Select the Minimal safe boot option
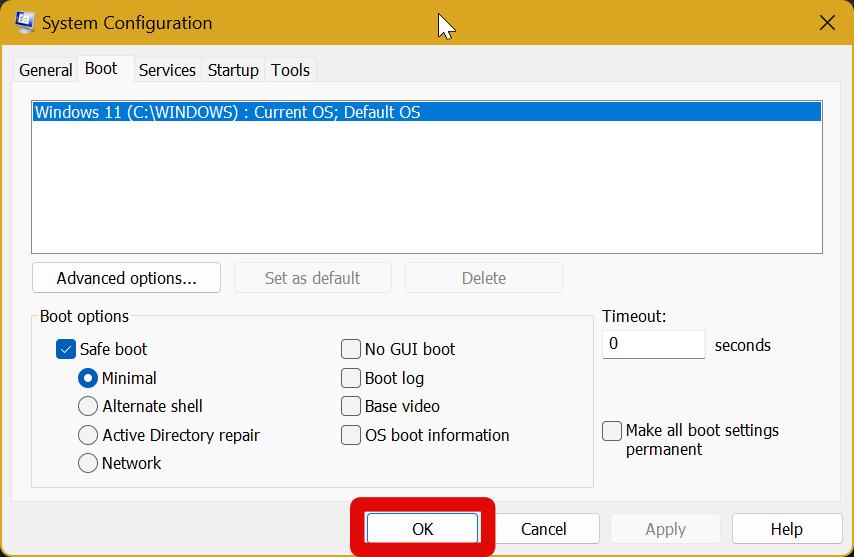This screenshot has width=854, height=557. point(88,378)
